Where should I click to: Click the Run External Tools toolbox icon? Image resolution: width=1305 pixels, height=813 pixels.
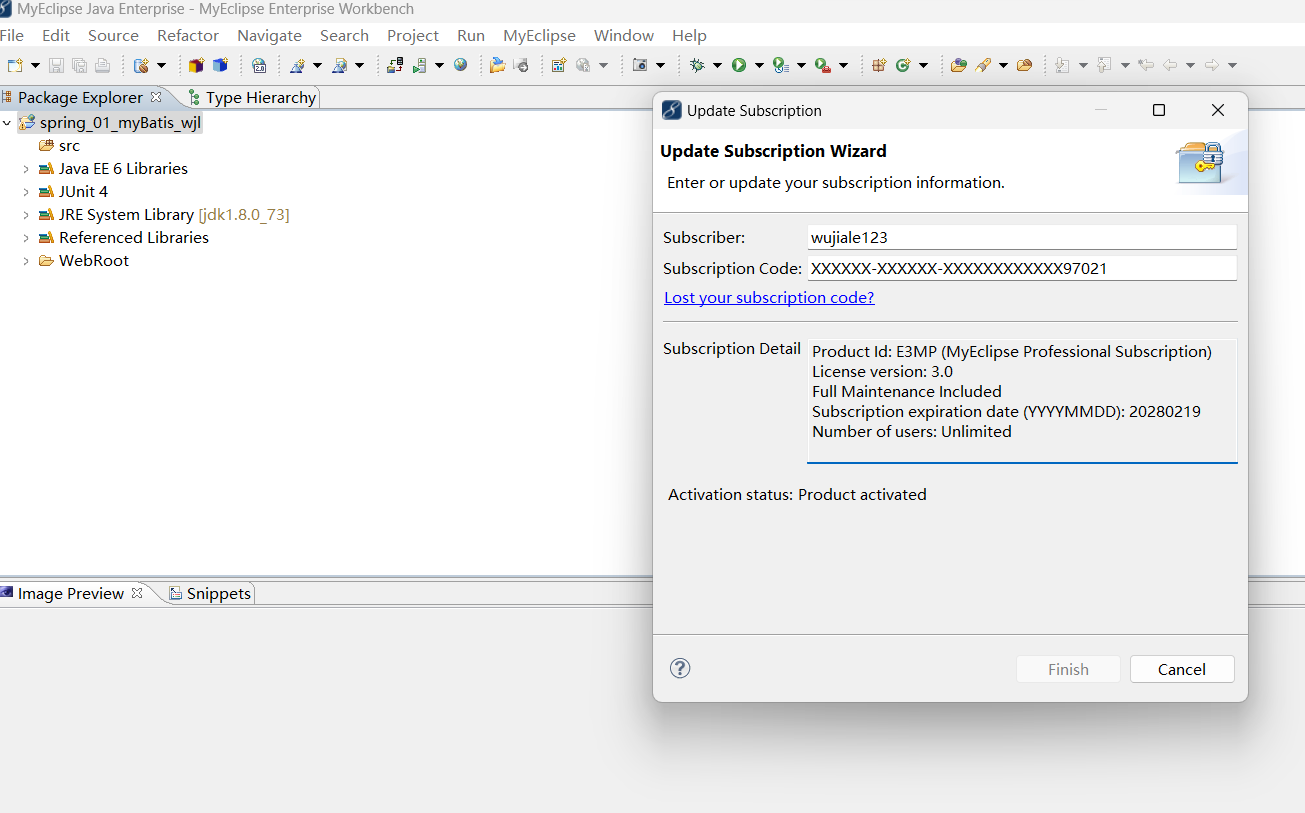pos(822,65)
